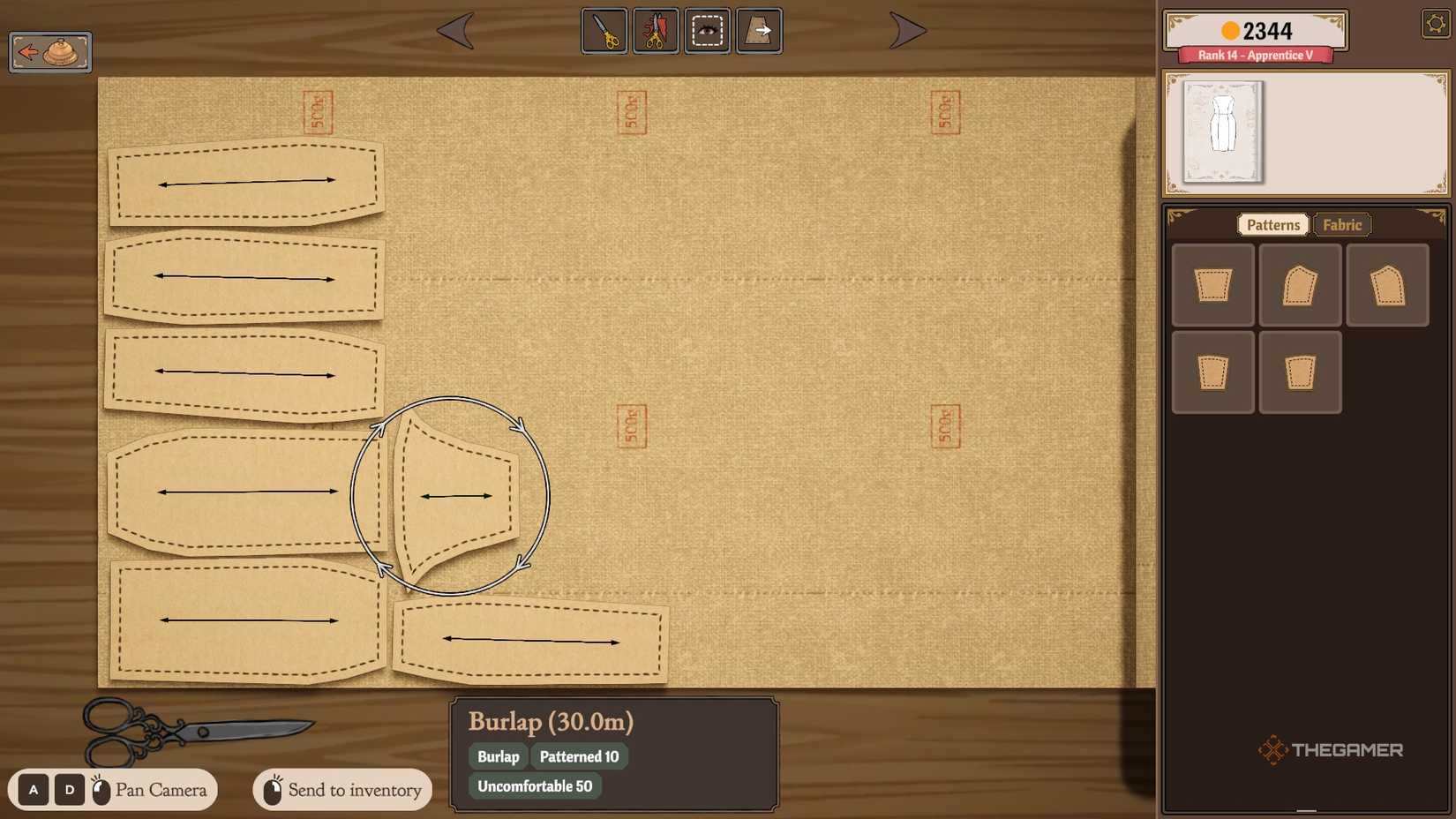Viewport: 1456px width, 819px height.
Task: Click the Pan Camera hint label
Action: [161, 790]
